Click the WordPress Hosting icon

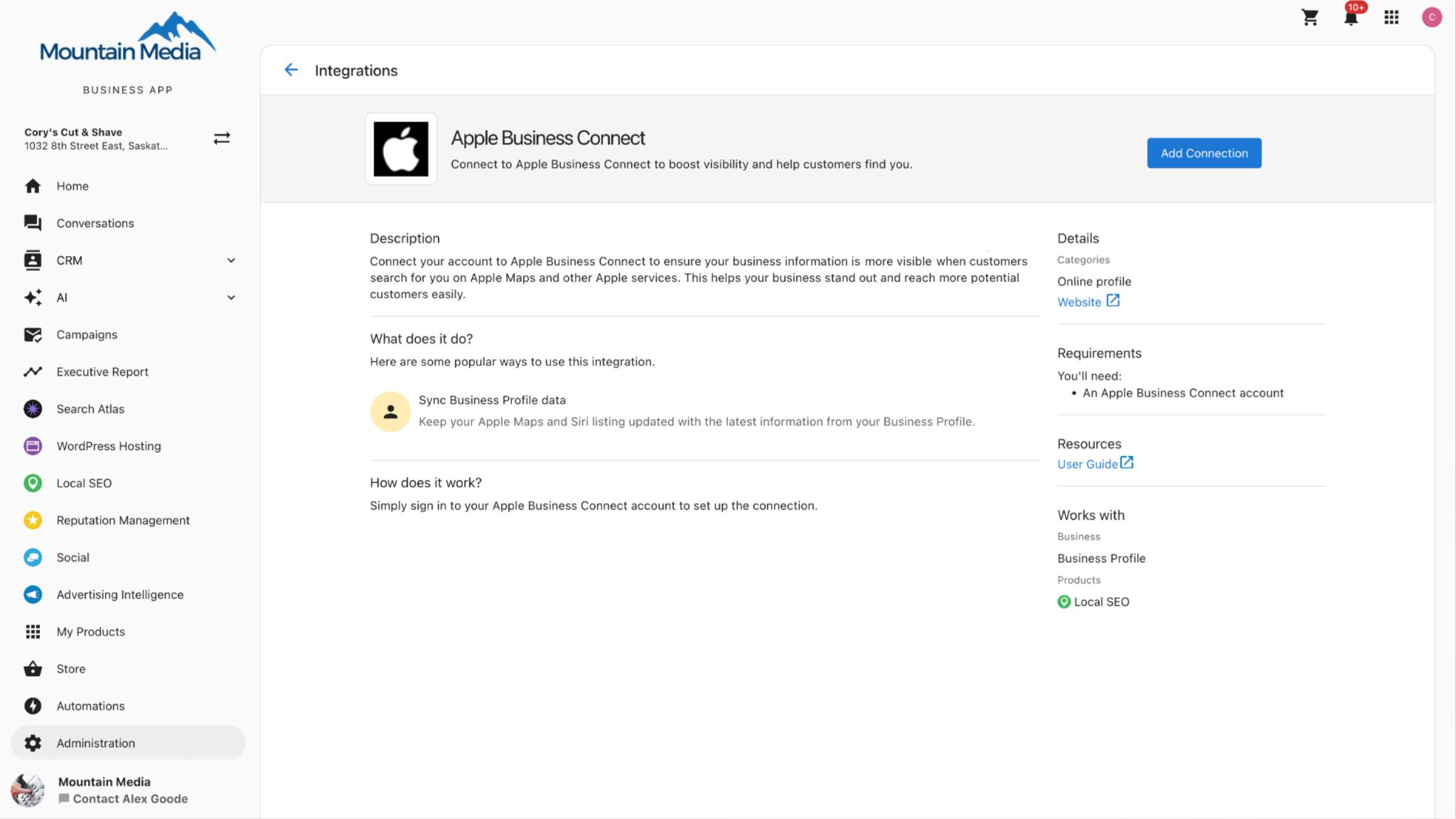[x=33, y=446]
